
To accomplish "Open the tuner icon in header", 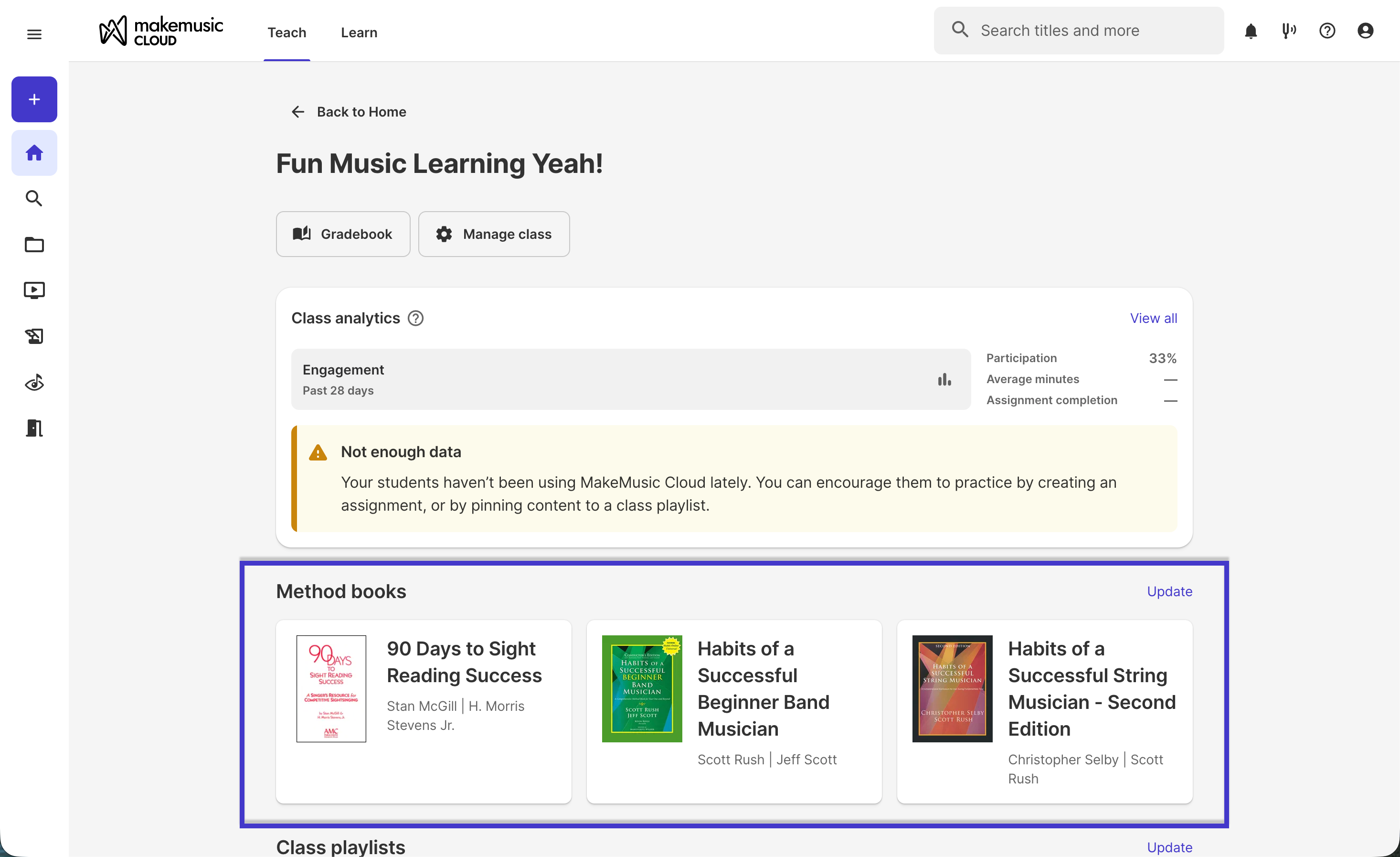I will coord(1289,31).
